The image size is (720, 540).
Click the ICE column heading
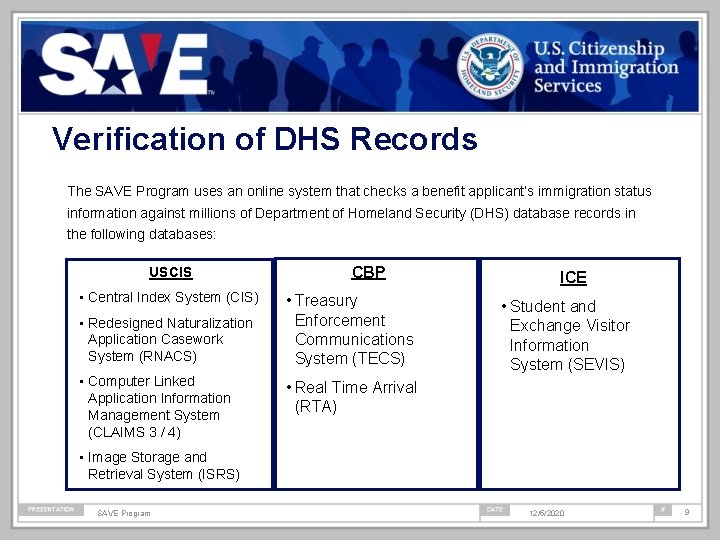[x=573, y=277]
